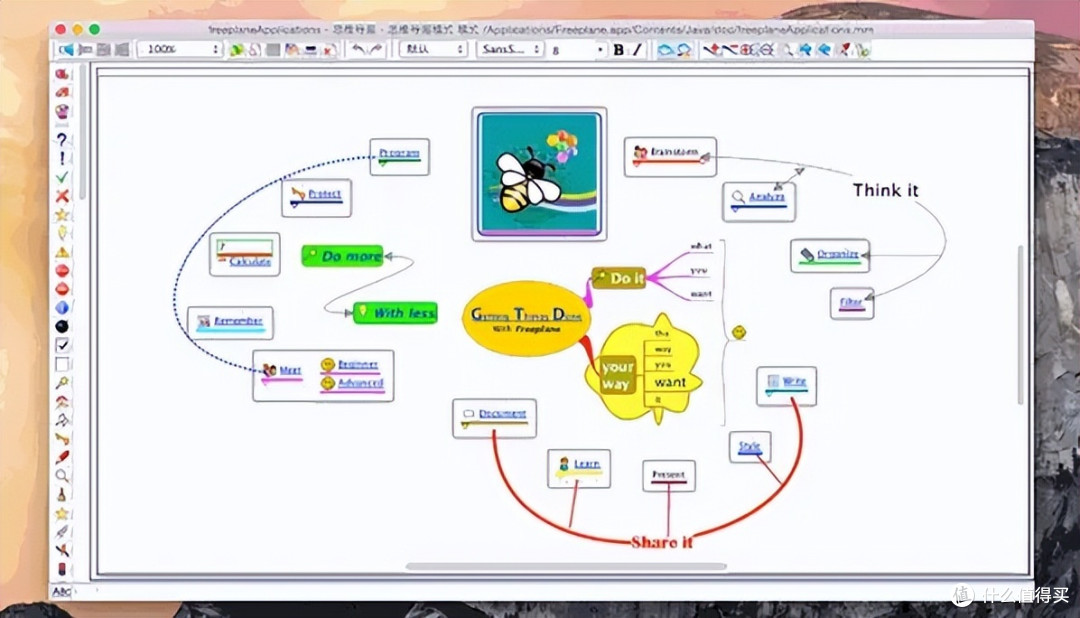Open the 100% zoom dropdown
Viewport: 1080px width, 618px height.
pyautogui.click(x=180, y=50)
